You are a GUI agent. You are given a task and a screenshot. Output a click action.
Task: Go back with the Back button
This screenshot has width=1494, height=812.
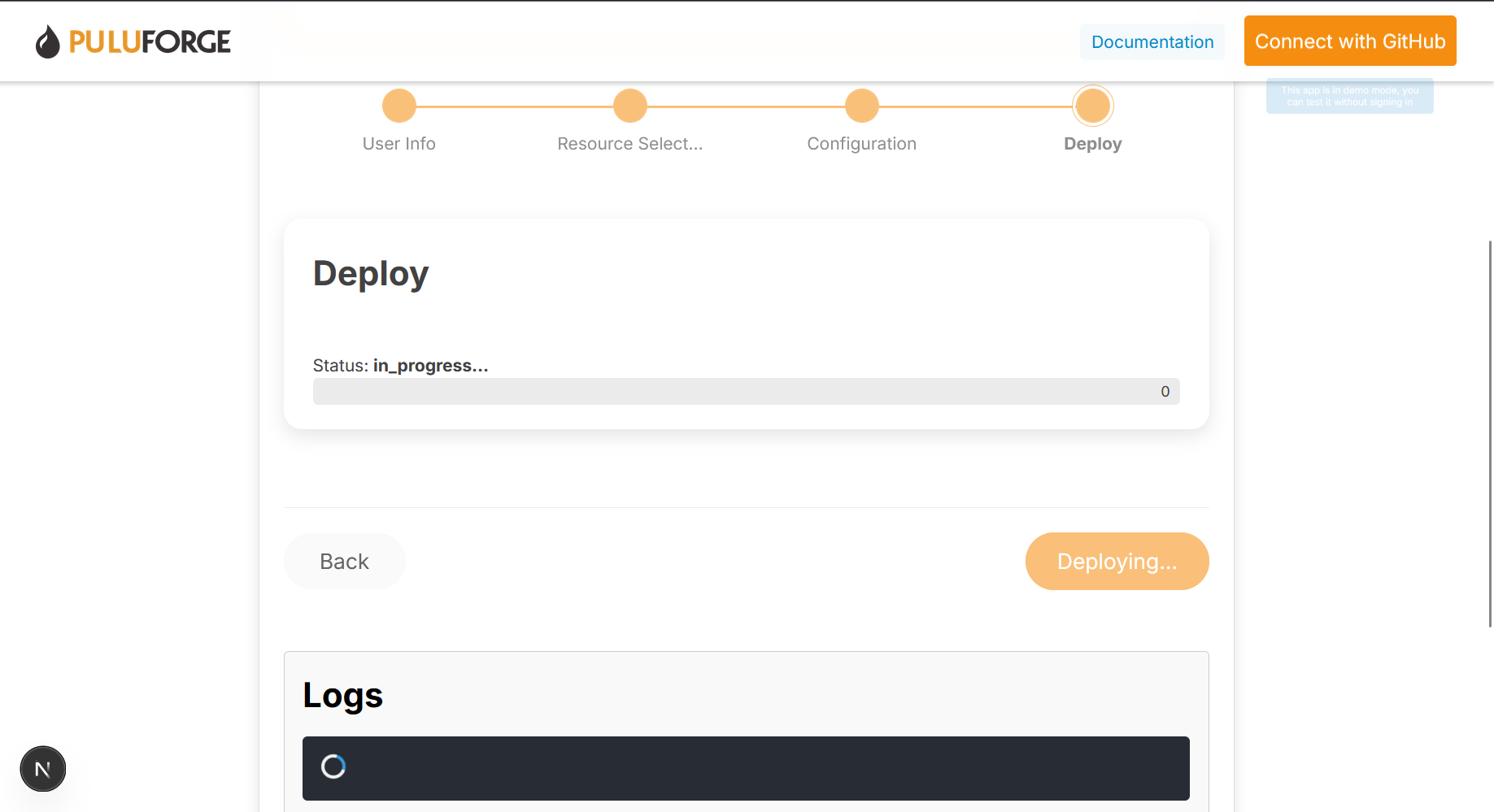coord(345,562)
